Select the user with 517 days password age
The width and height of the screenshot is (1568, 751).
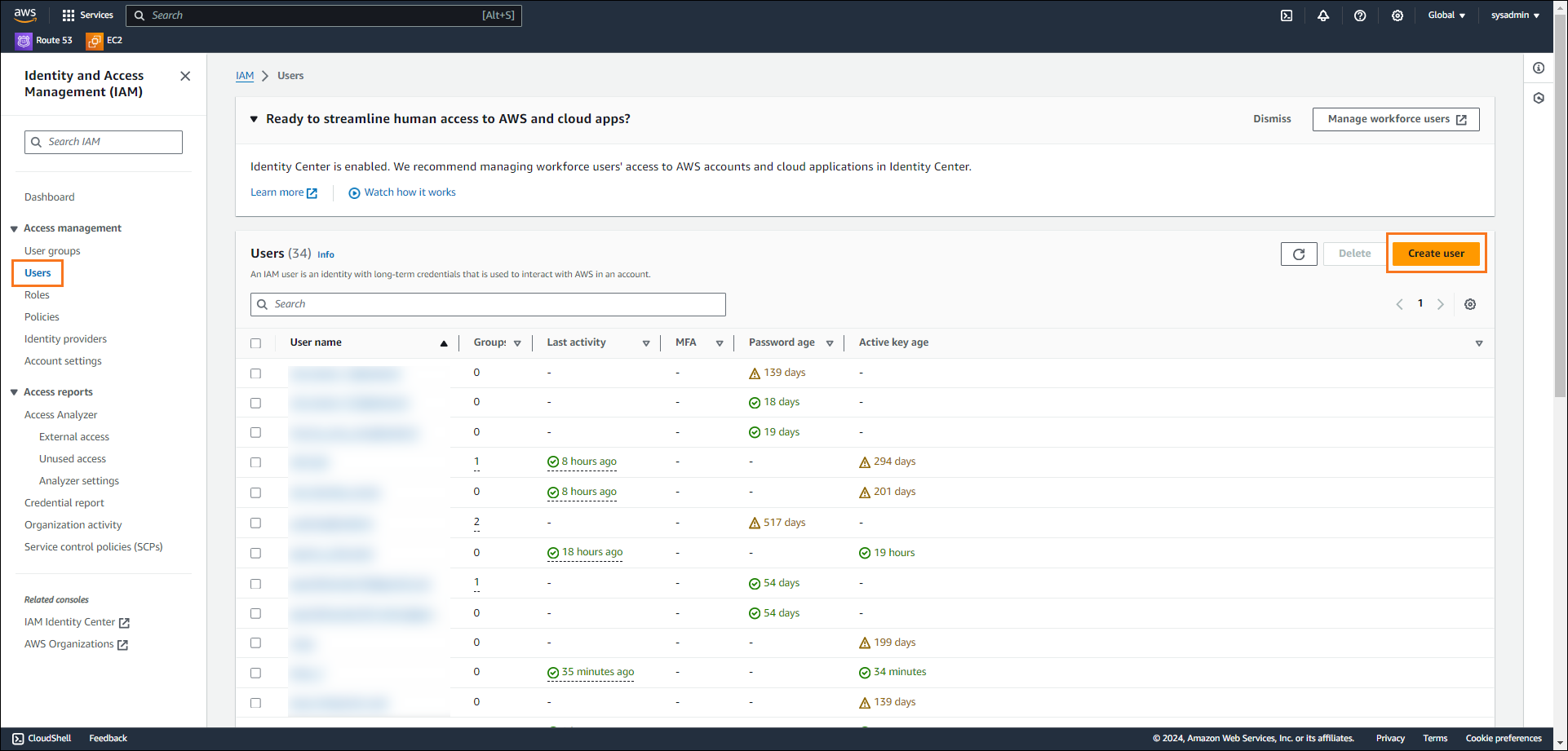(x=255, y=523)
